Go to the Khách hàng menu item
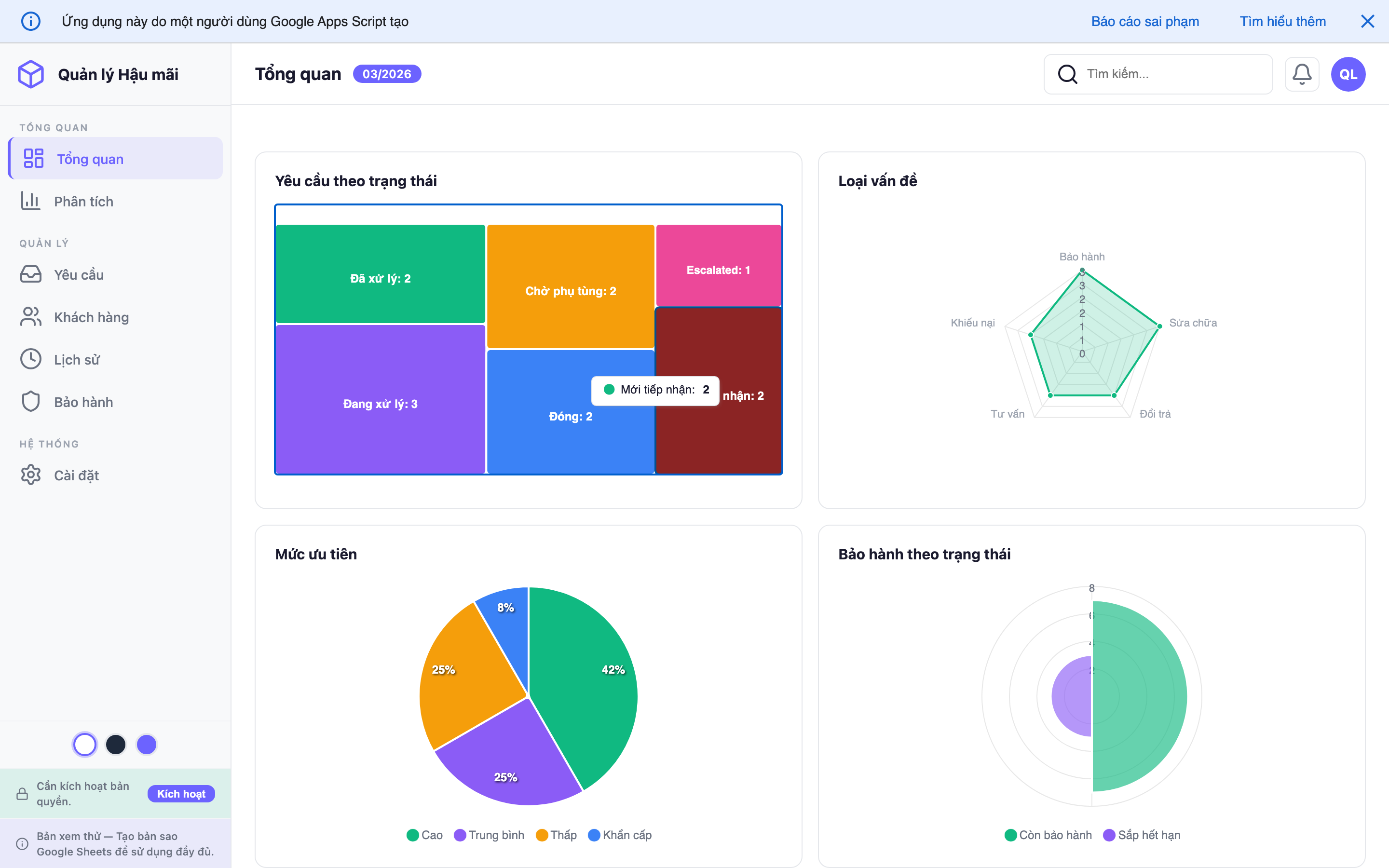The image size is (1389, 868). (x=91, y=317)
